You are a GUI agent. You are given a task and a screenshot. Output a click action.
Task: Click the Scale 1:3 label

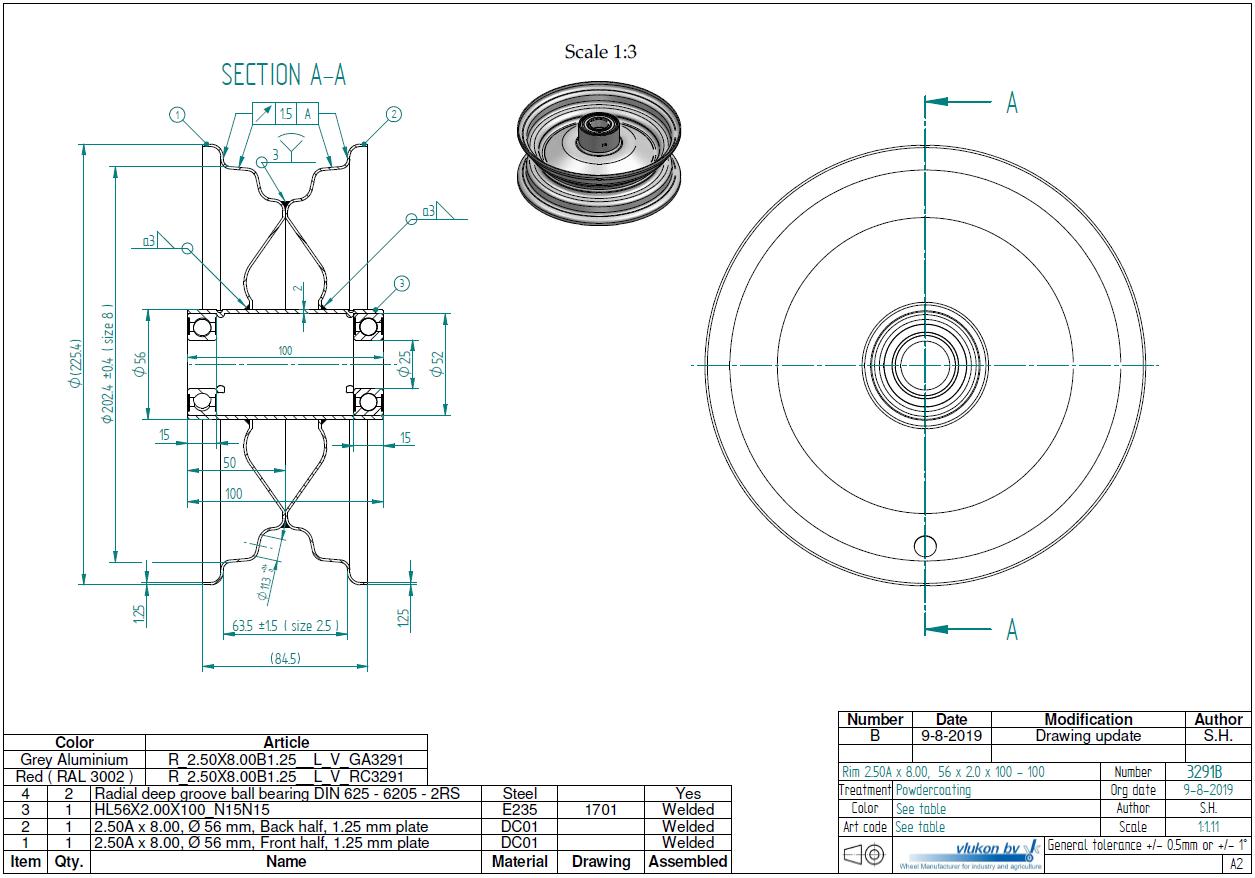pos(600,52)
